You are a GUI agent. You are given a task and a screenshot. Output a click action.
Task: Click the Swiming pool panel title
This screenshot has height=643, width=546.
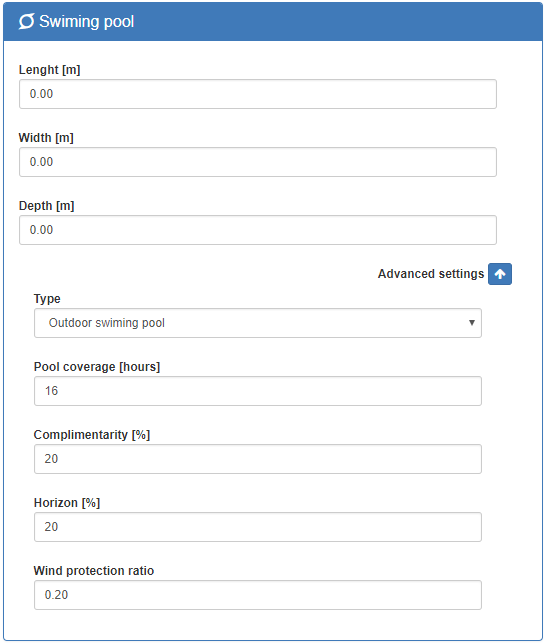[x=87, y=22]
